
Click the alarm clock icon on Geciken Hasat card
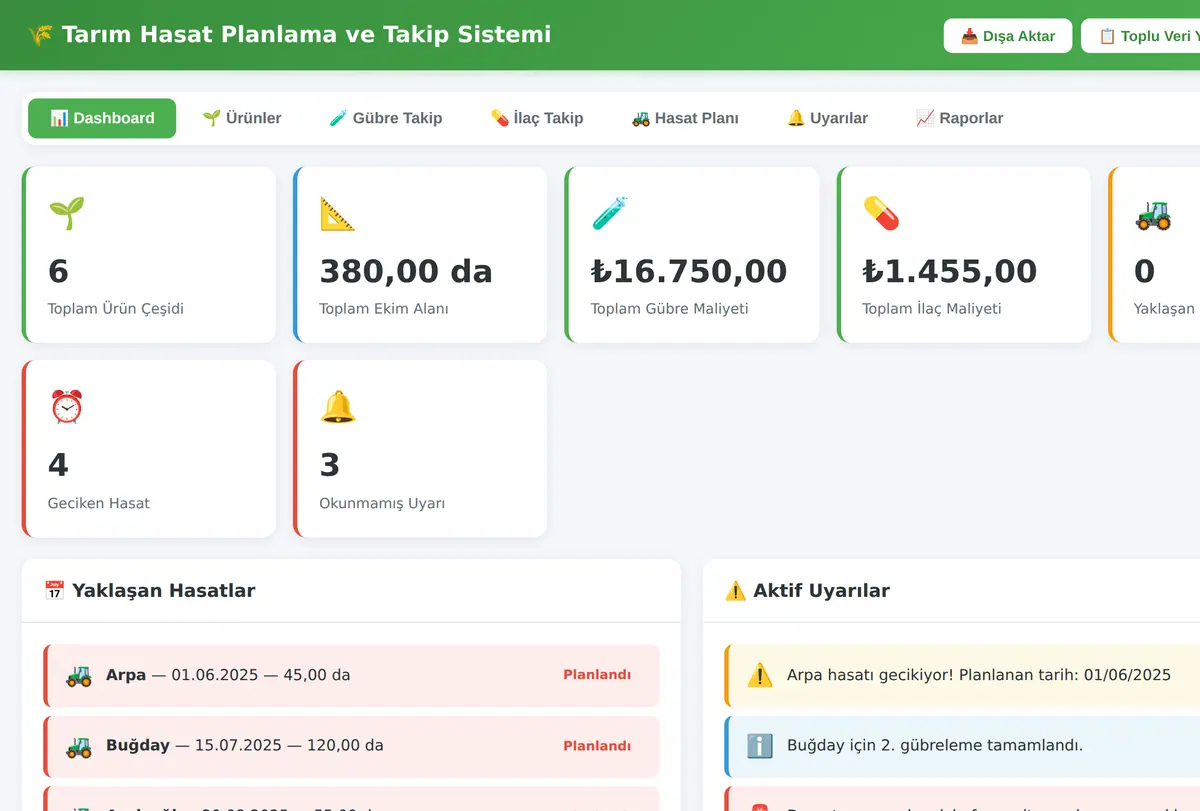click(66, 407)
